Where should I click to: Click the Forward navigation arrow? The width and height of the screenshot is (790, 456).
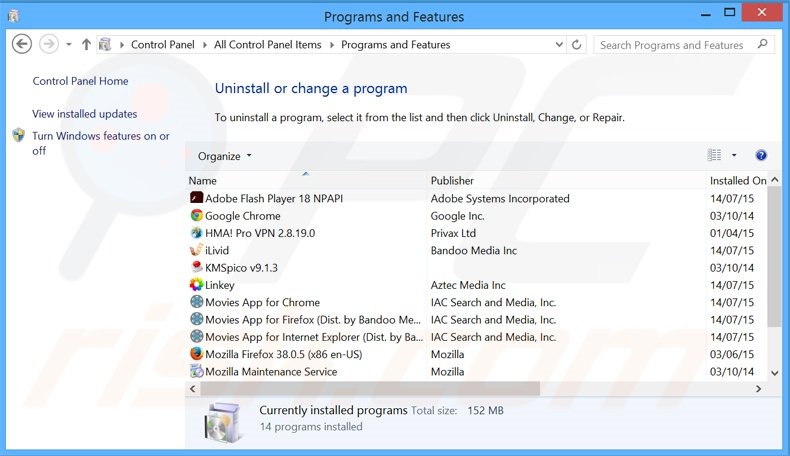(x=49, y=44)
